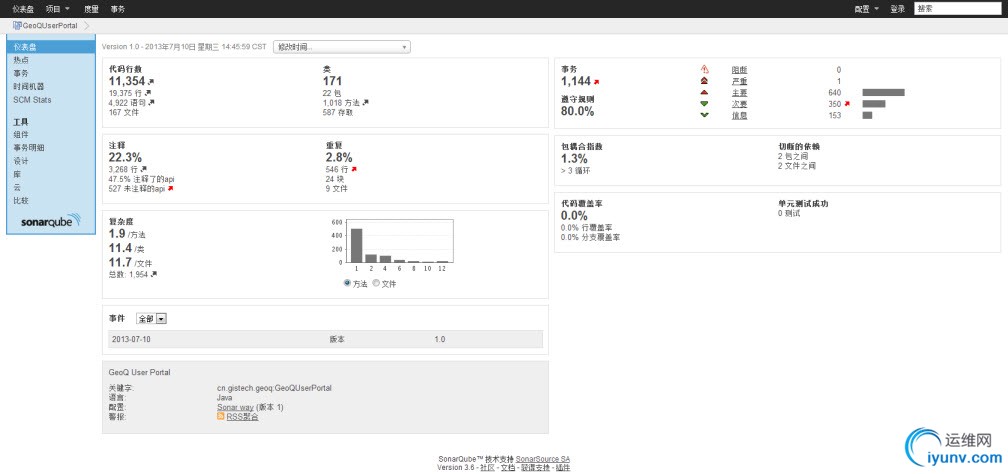Click trend arrow beside 1,018 方法
This screenshot has height=474, width=1008.
point(366,102)
